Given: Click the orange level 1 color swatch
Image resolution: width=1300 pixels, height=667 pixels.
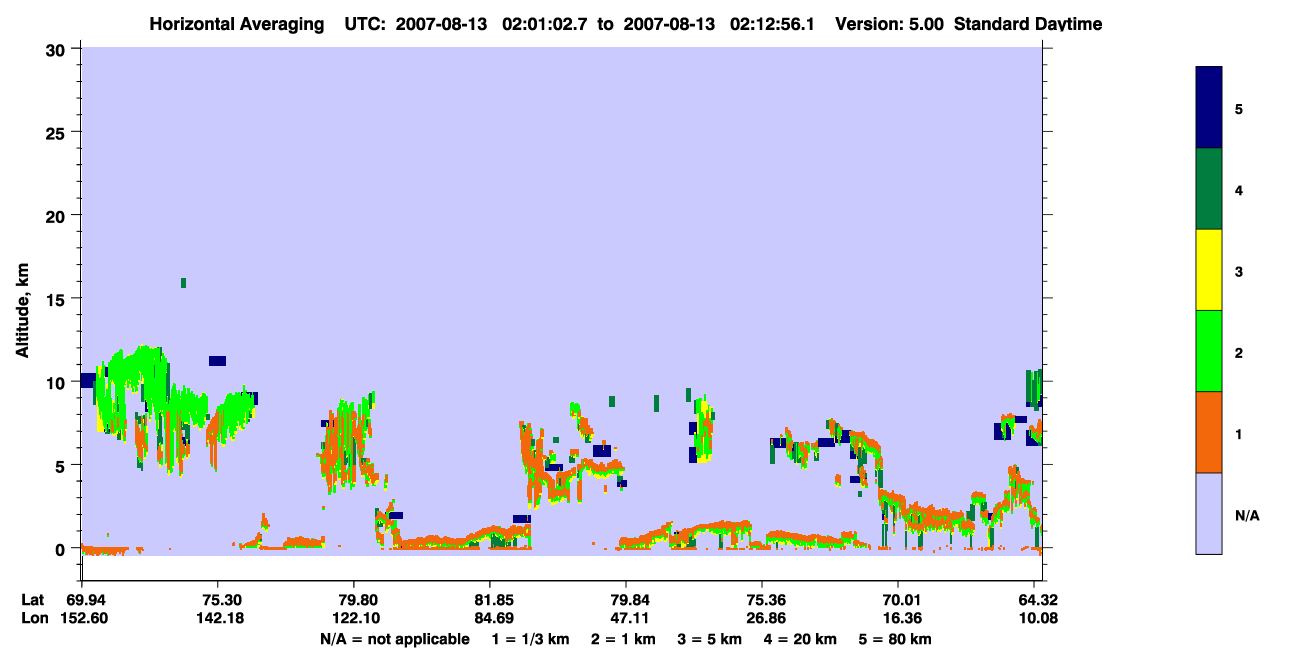Looking at the screenshot, I should [1209, 432].
